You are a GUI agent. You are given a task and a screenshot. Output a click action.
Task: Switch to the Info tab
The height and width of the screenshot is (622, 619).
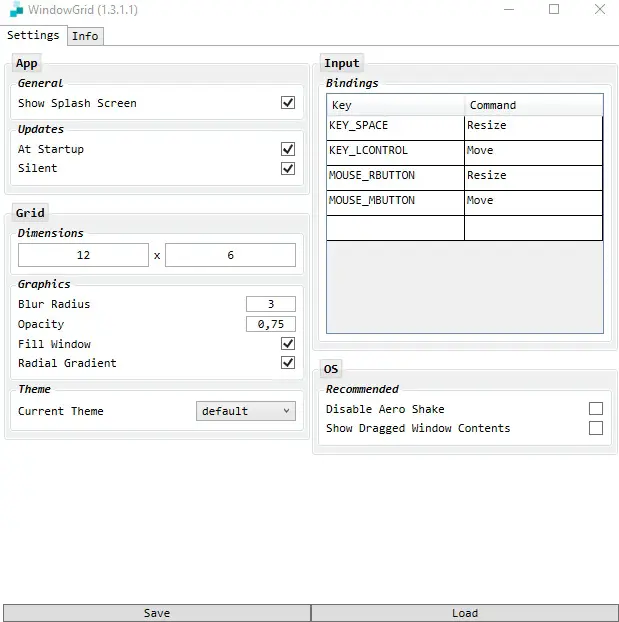point(85,36)
